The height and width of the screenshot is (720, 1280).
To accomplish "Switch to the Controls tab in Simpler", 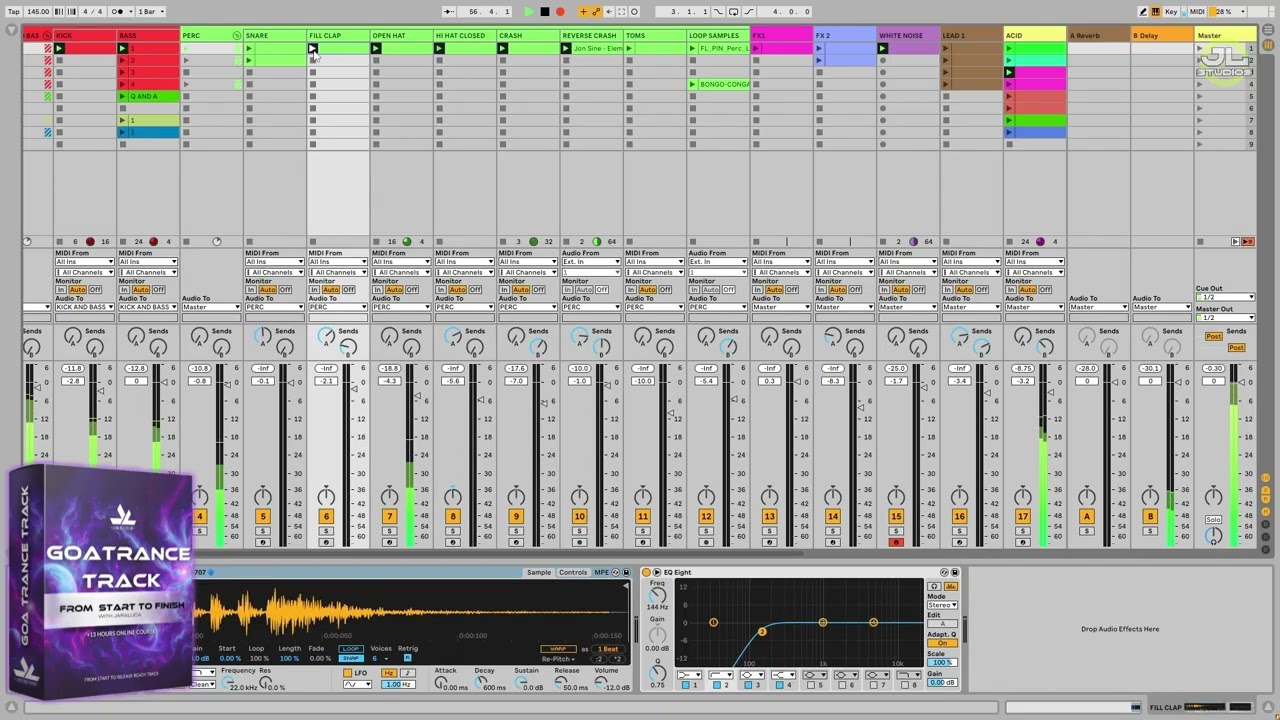I will [573, 573].
